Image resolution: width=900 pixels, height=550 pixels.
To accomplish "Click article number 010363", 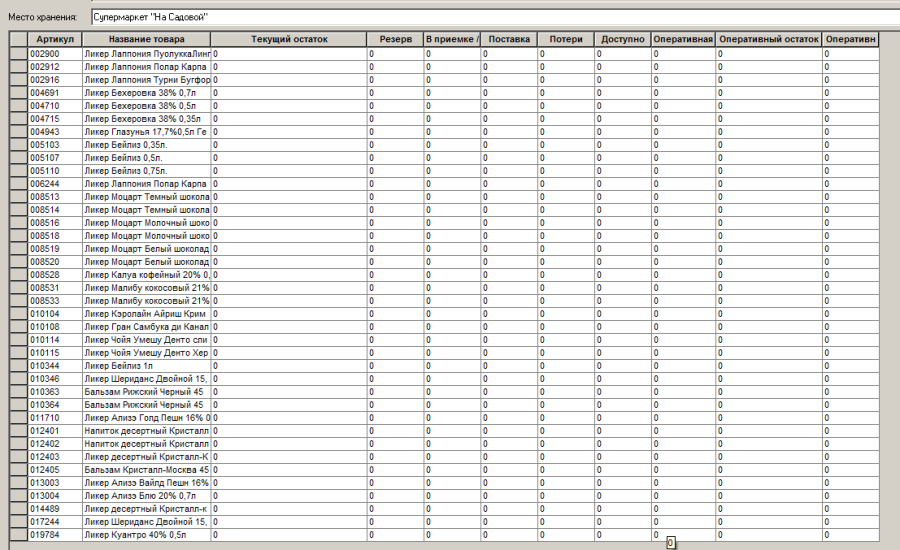I will point(55,392).
